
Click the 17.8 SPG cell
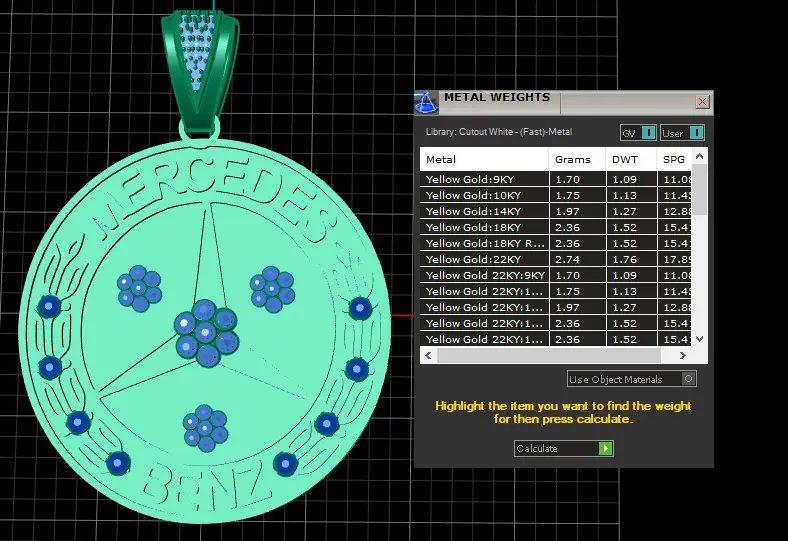pyautogui.click(x=674, y=260)
